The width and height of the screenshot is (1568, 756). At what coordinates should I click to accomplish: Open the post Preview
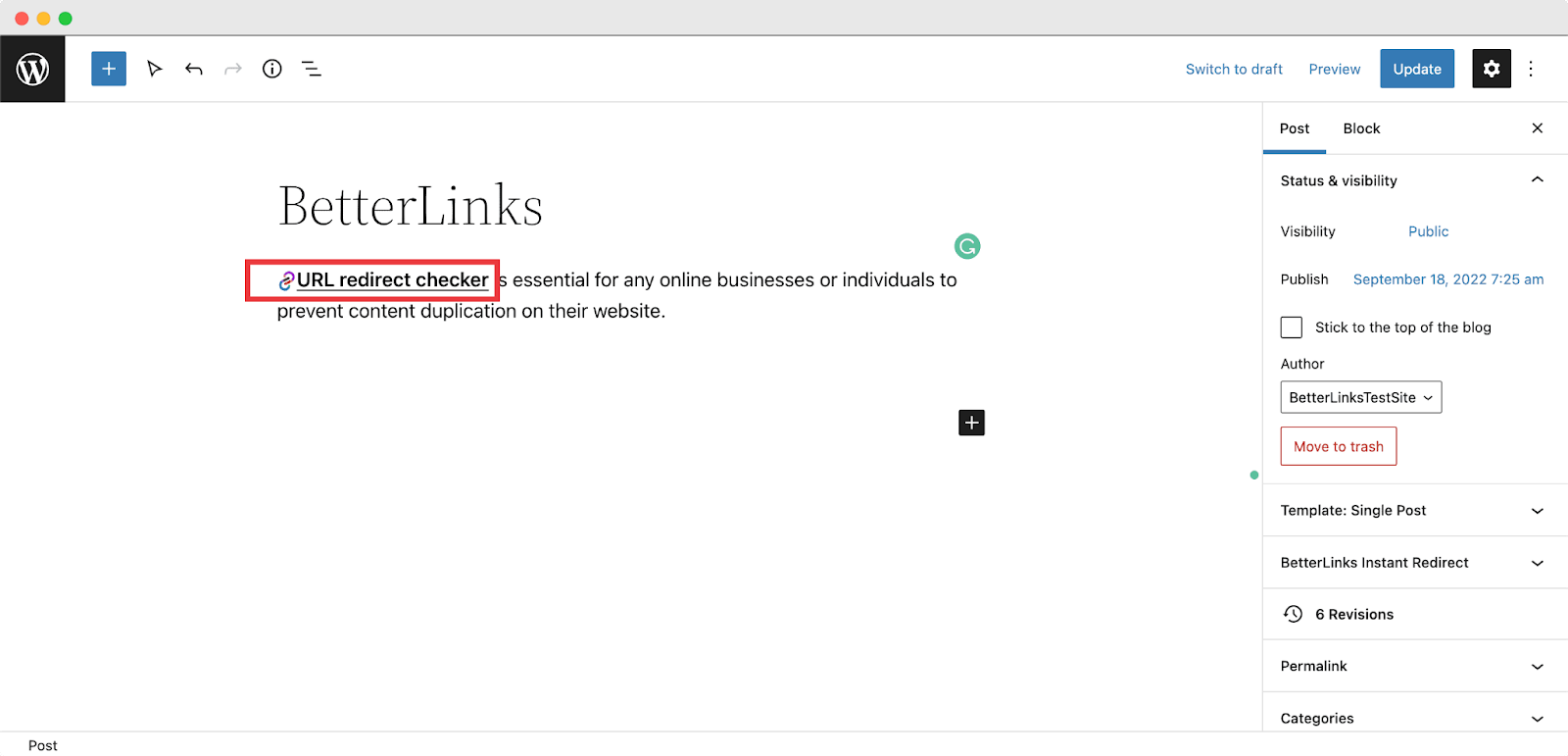point(1335,69)
